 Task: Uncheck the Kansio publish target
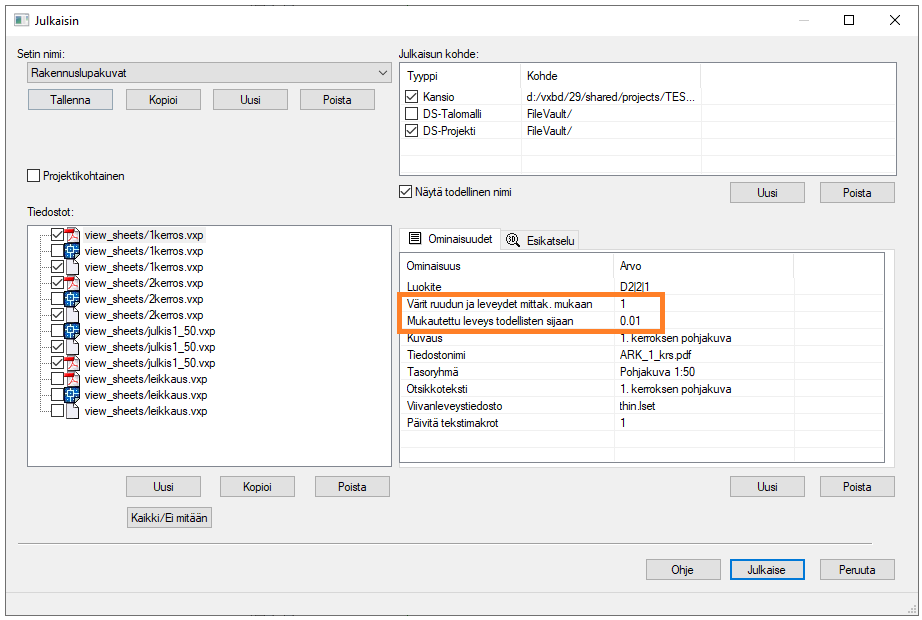tap(412, 97)
